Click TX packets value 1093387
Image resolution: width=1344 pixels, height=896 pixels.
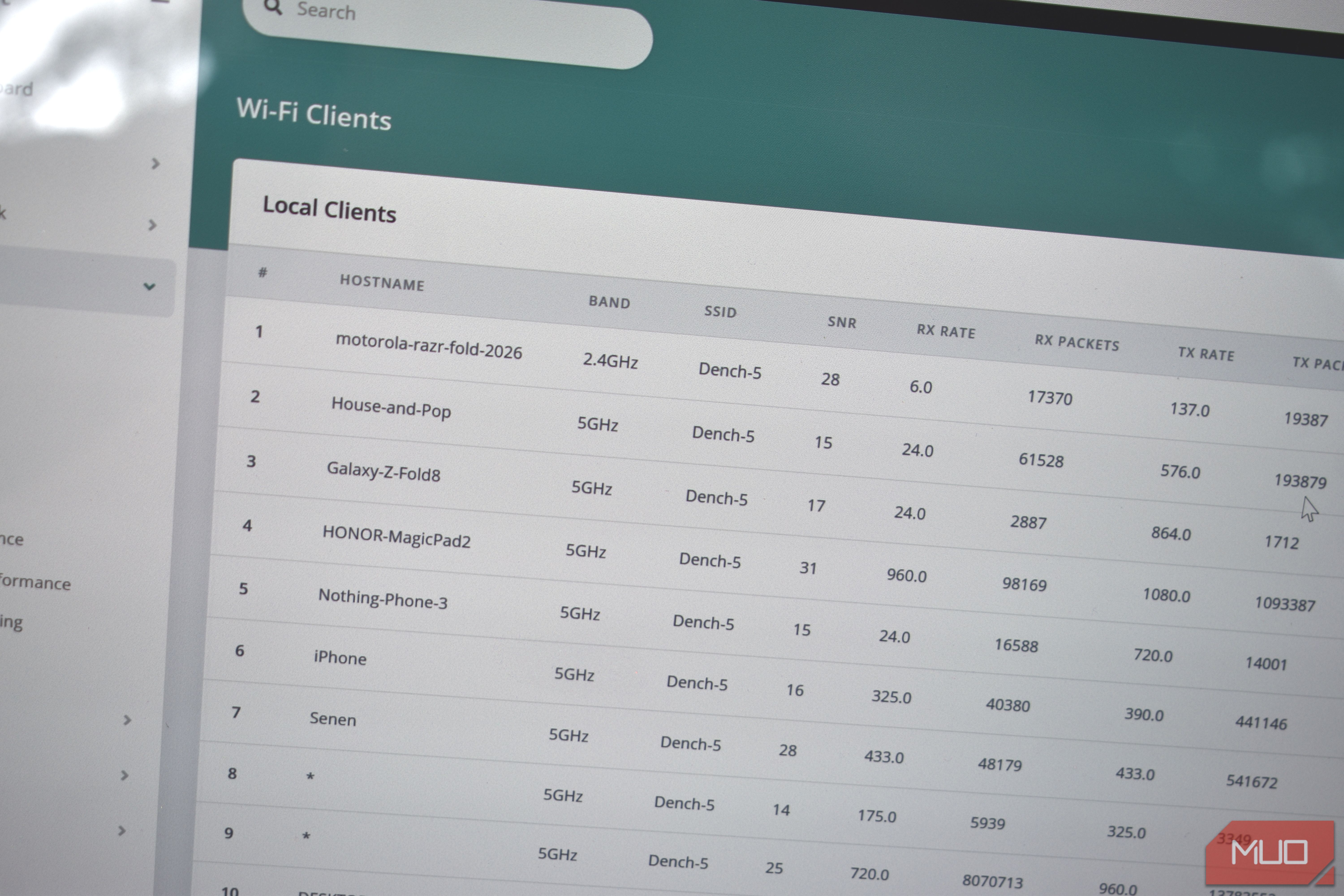click(1285, 604)
